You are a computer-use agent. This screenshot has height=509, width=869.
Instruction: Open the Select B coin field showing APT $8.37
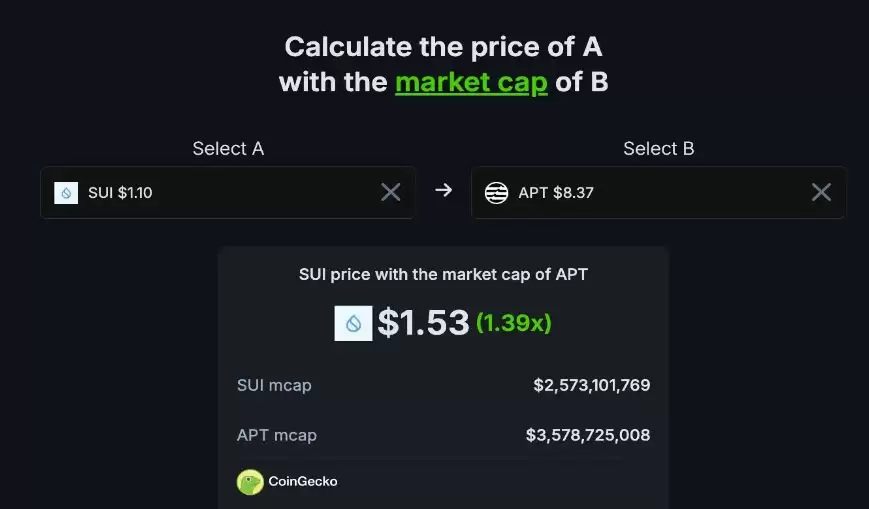[x=650, y=193]
